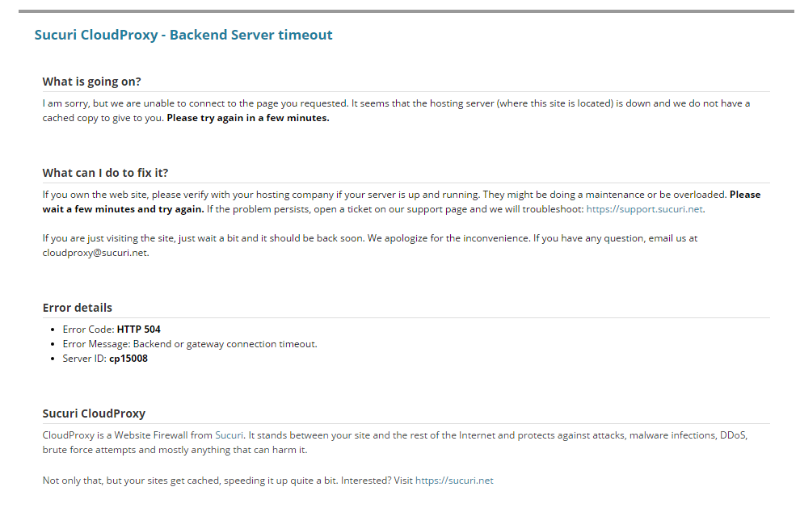Click the 'Server ID:' bullet label

(84, 358)
